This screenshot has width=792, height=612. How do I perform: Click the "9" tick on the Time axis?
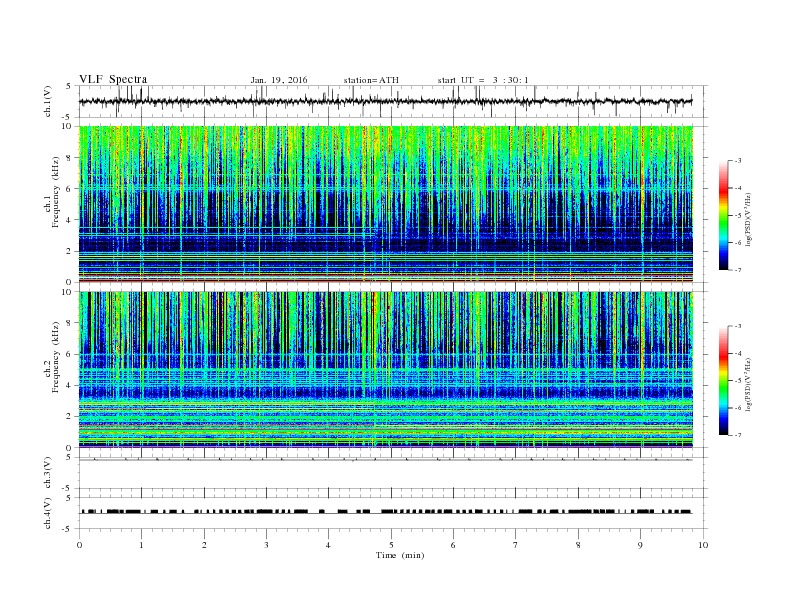click(x=640, y=545)
